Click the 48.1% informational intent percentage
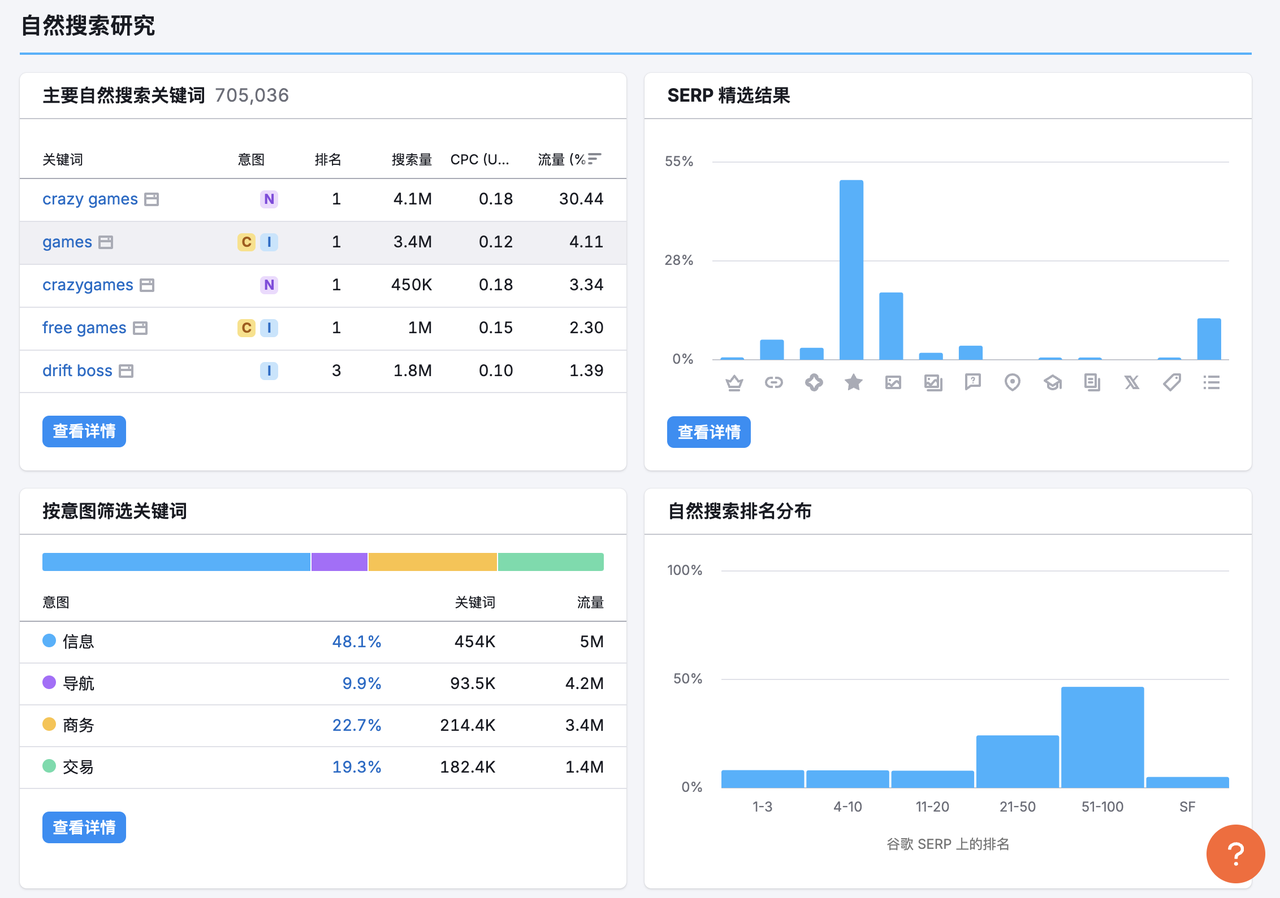 (356, 642)
